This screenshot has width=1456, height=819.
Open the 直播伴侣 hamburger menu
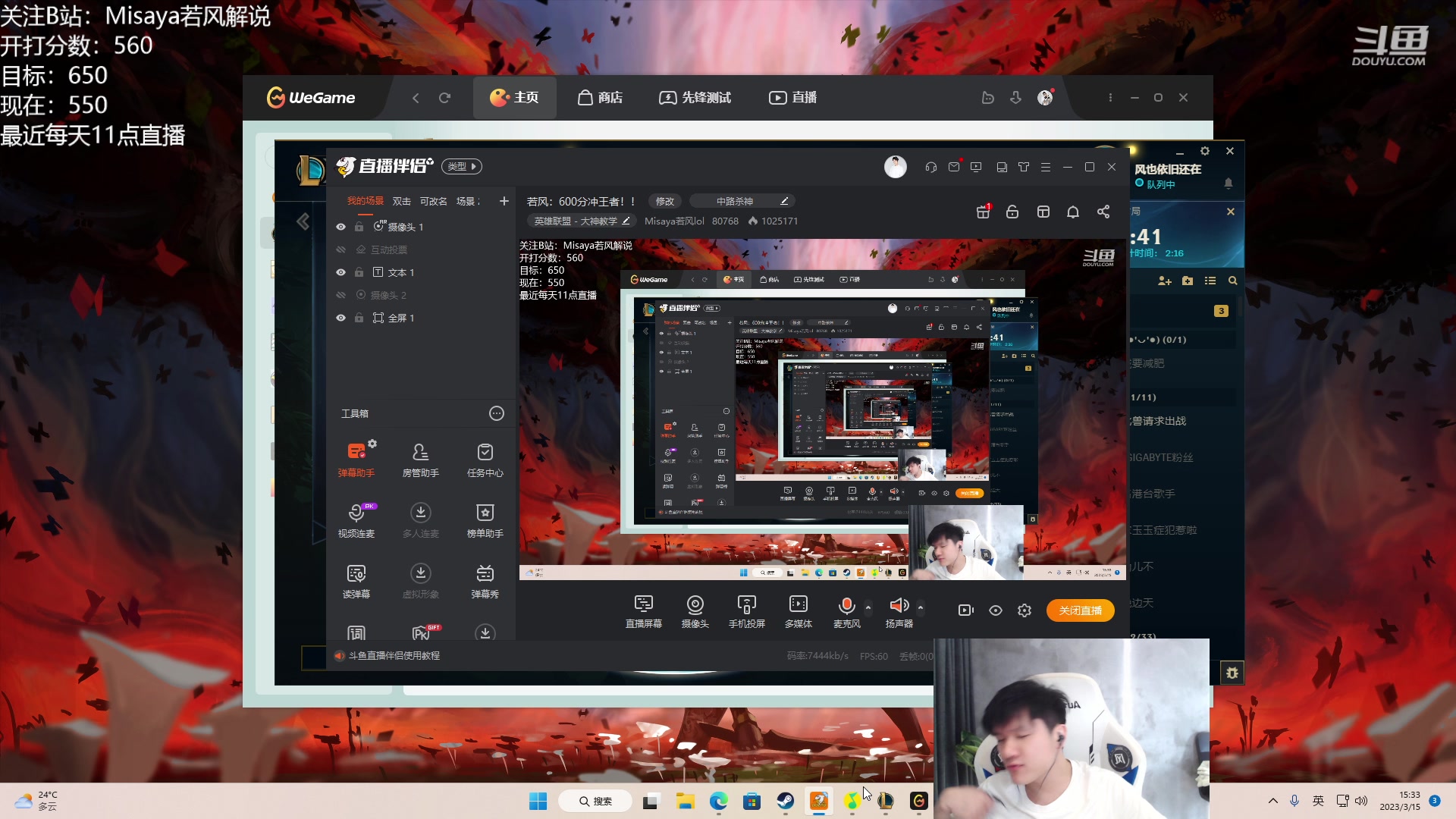click(x=1046, y=167)
